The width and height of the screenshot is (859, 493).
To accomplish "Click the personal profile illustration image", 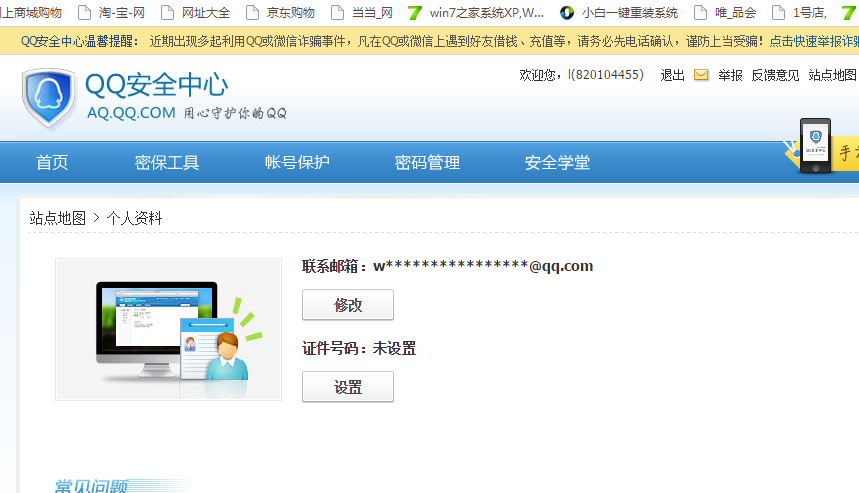I will click(168, 329).
